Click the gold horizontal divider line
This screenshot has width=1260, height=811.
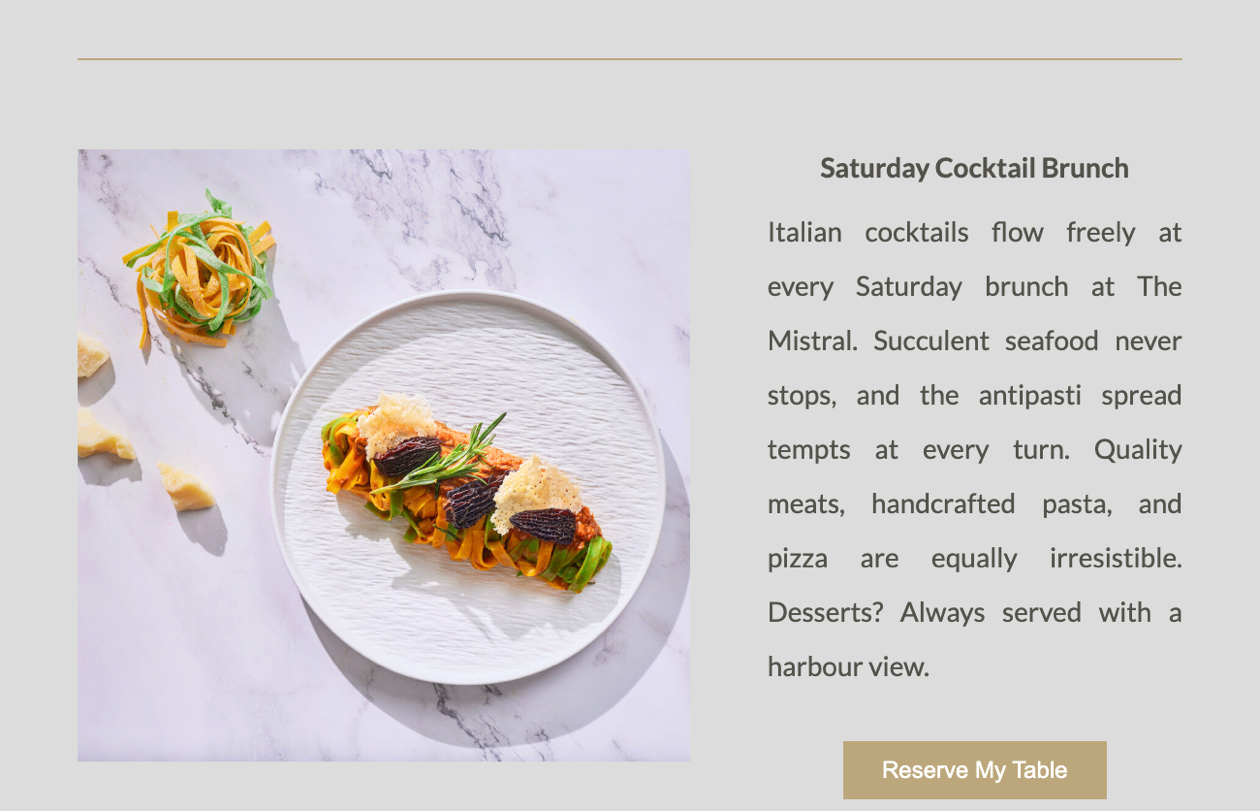coord(630,59)
